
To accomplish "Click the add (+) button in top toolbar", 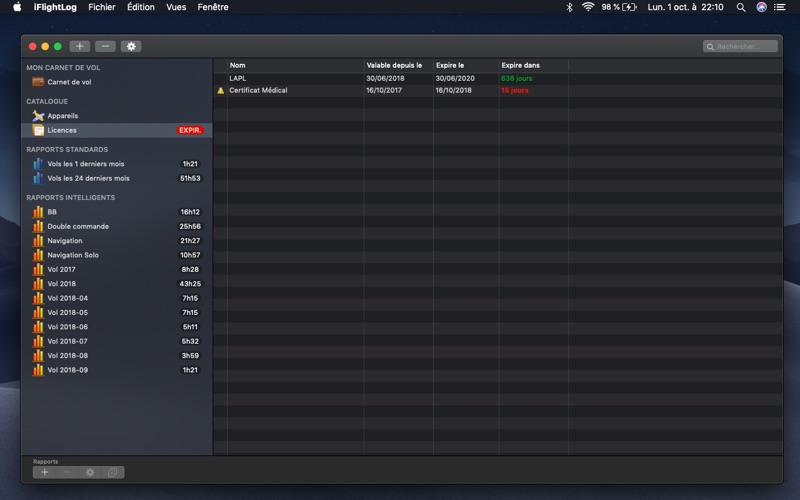I will click(80, 46).
